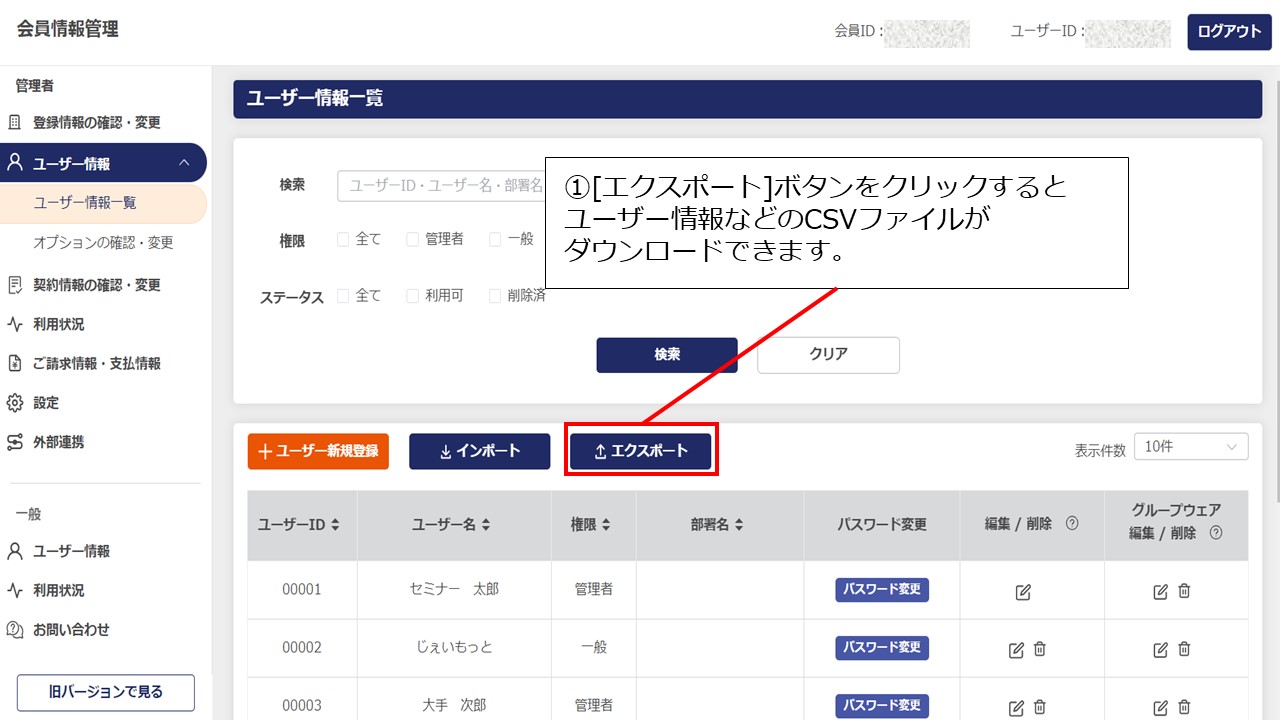The width and height of the screenshot is (1280, 720).
Task: Open 契約情報の確認・変更 in sidebar
Action: [96, 285]
